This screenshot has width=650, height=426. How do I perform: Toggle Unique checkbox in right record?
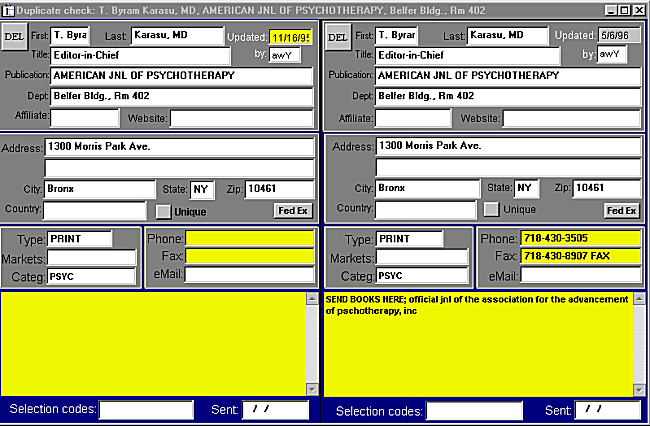pyautogui.click(x=491, y=210)
